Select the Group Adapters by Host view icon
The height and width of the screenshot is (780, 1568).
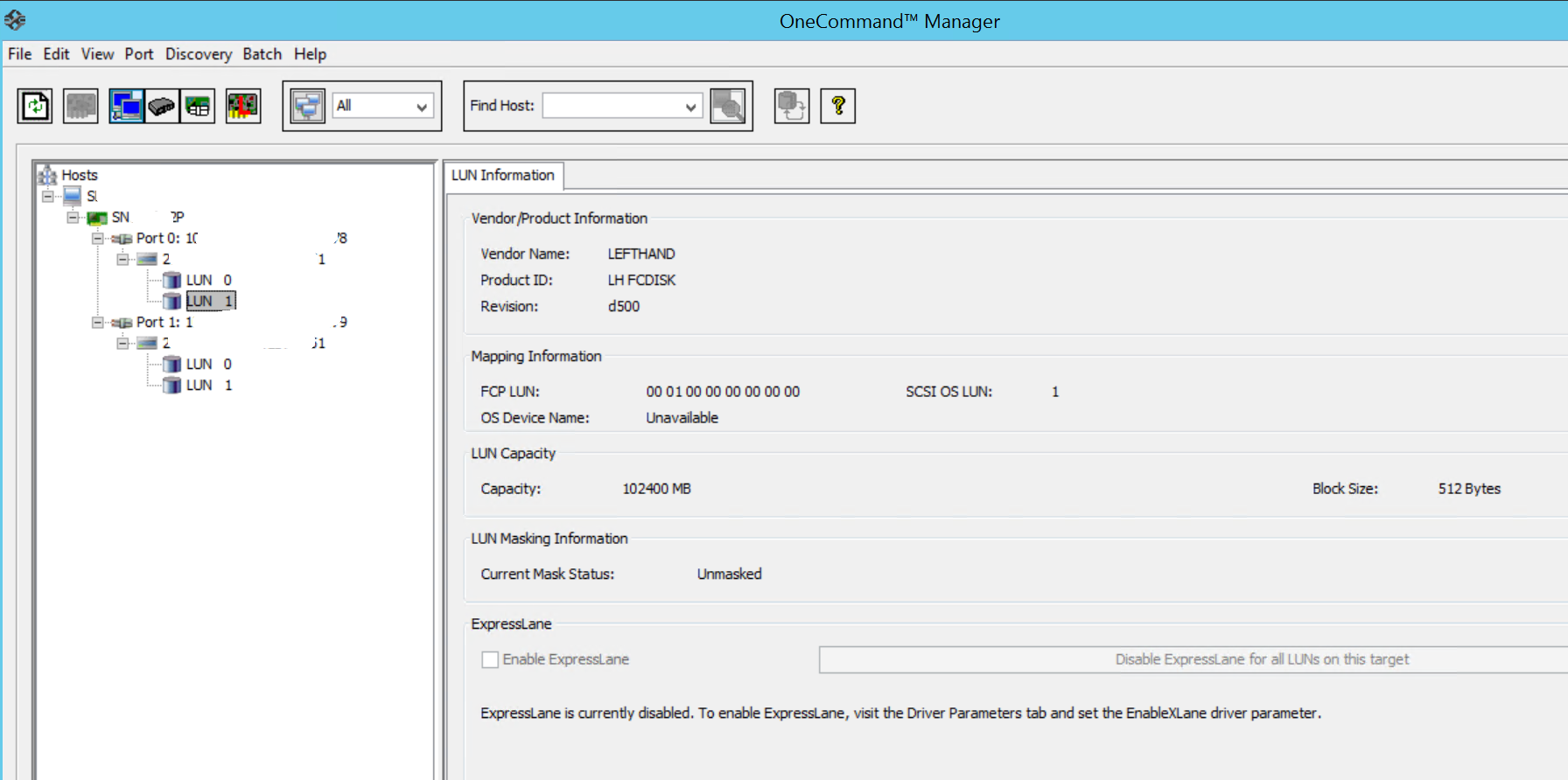point(126,107)
